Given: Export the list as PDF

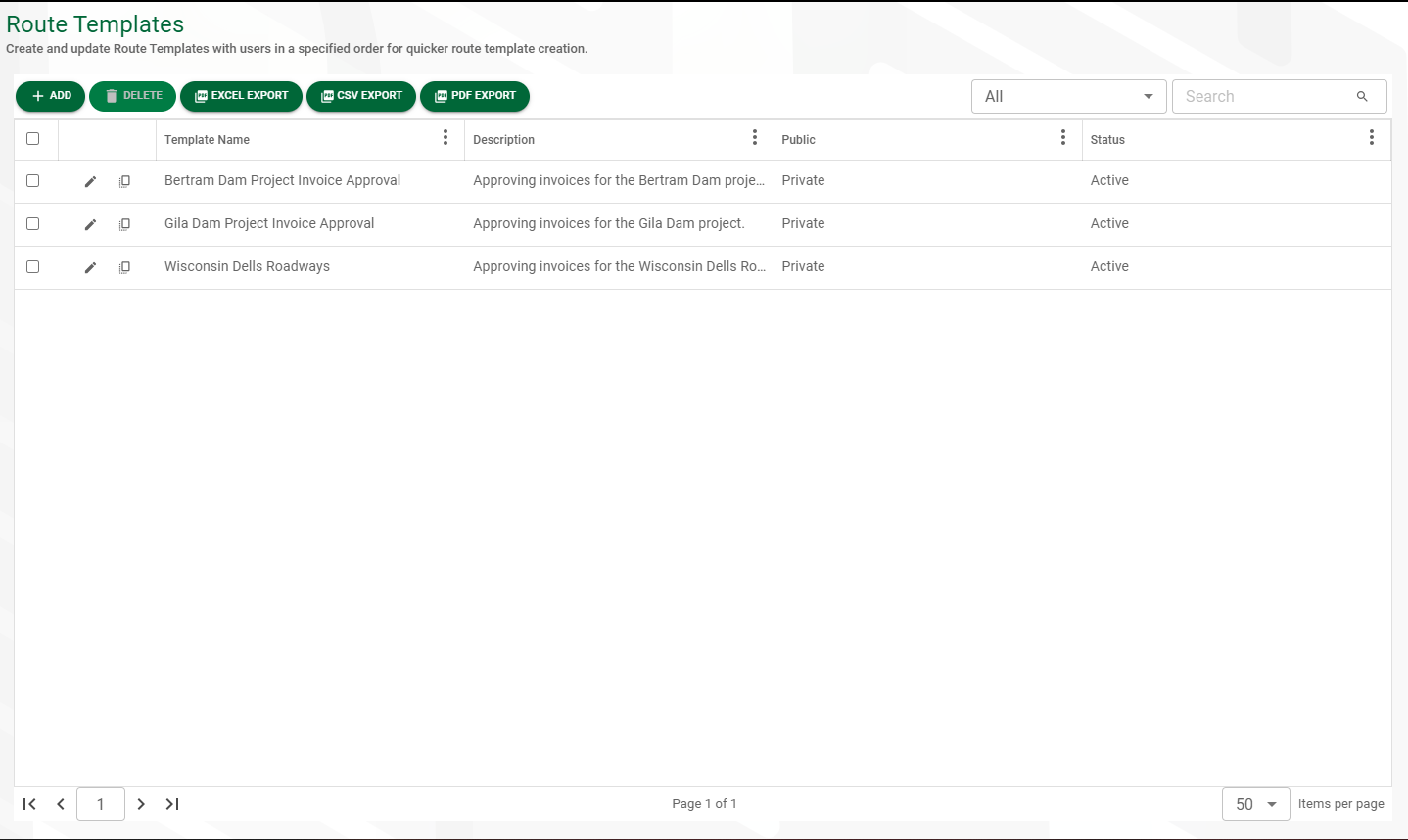Looking at the screenshot, I should [x=475, y=96].
